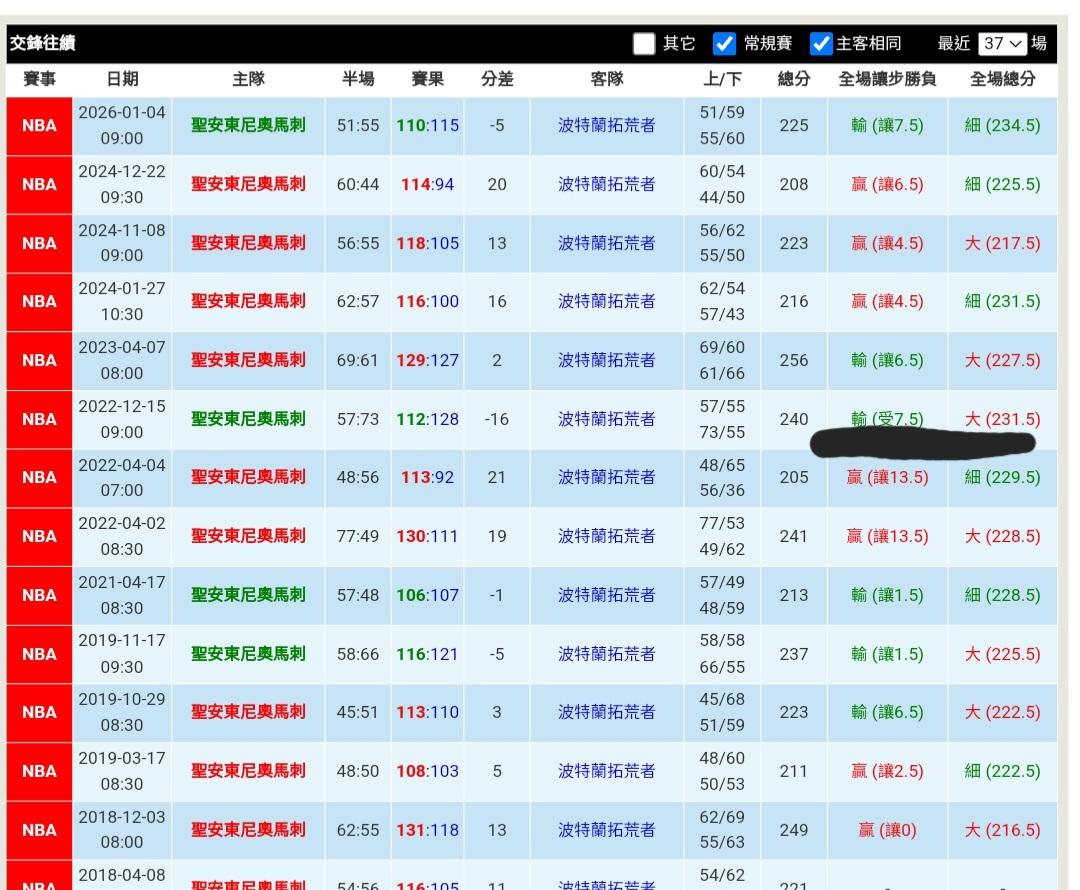Click the NBA badge for 2026-01-04 game
1080x890 pixels.
(x=39, y=126)
